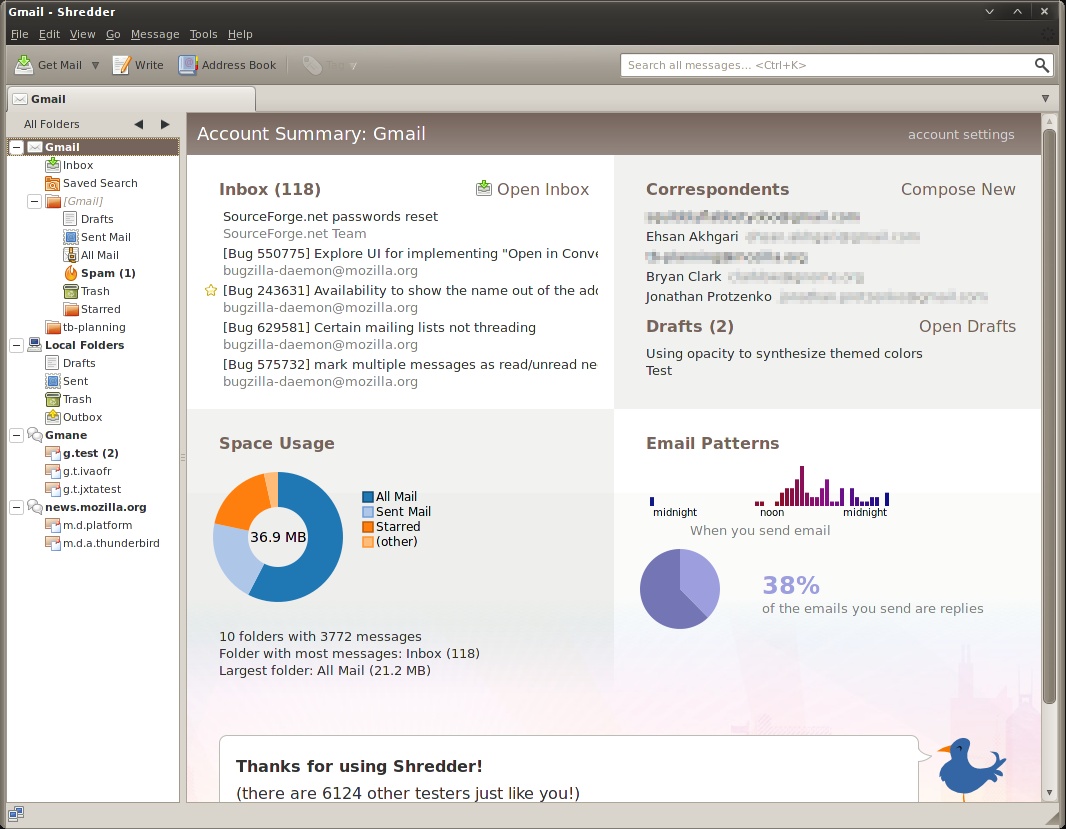The height and width of the screenshot is (829, 1066).
Task: Open the Address Book icon
Action: click(187, 65)
